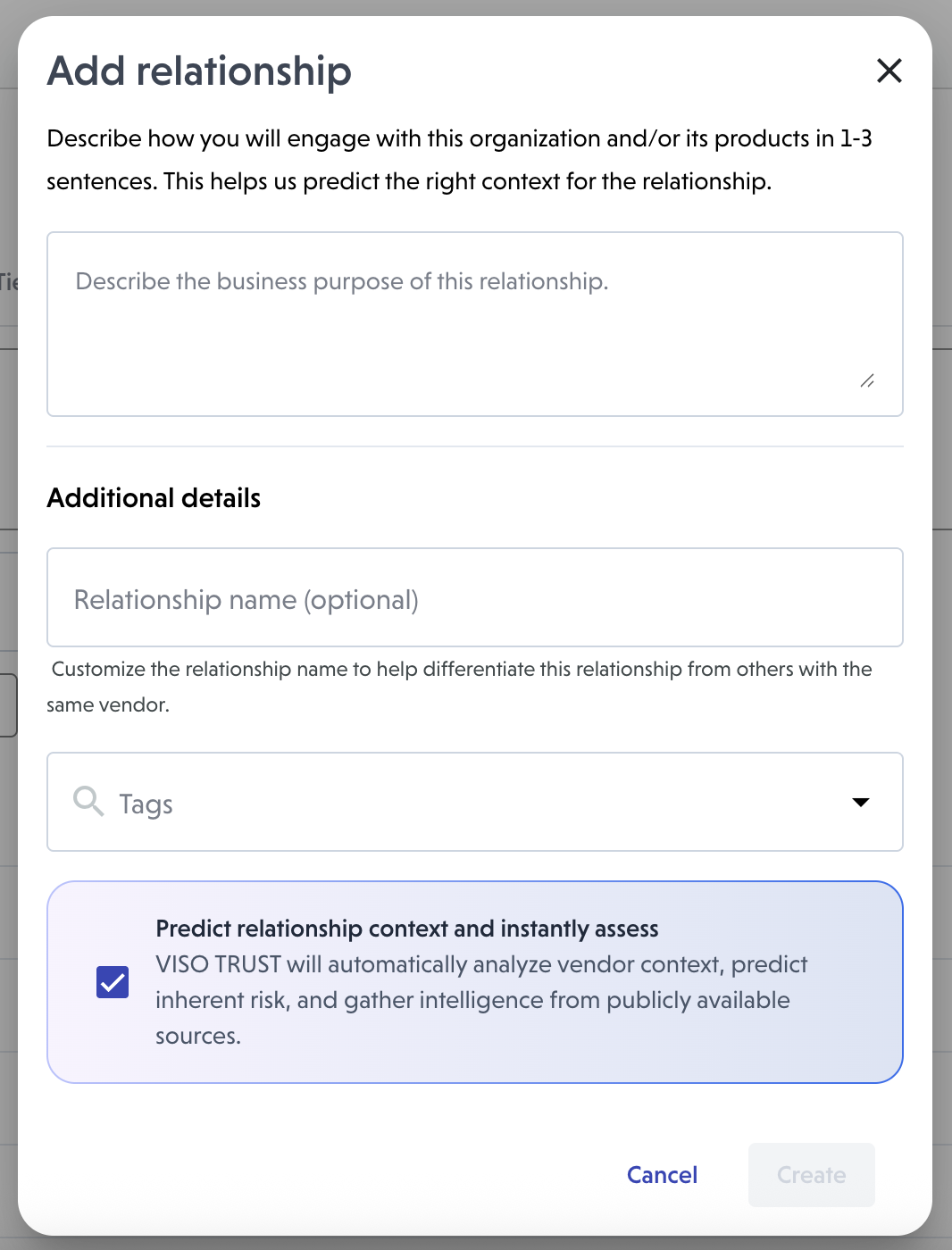Click the 'Add relationship' dialog title

199,71
